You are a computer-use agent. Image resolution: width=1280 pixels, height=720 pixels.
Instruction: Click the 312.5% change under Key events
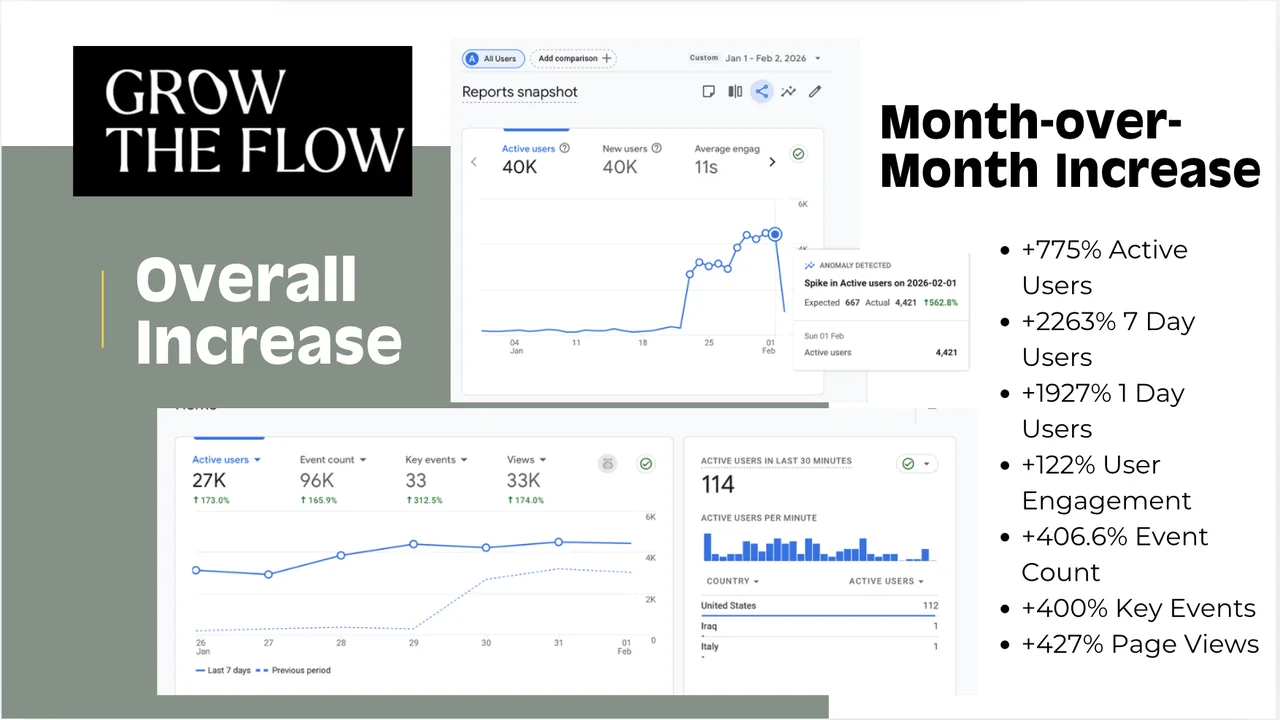click(x=424, y=500)
